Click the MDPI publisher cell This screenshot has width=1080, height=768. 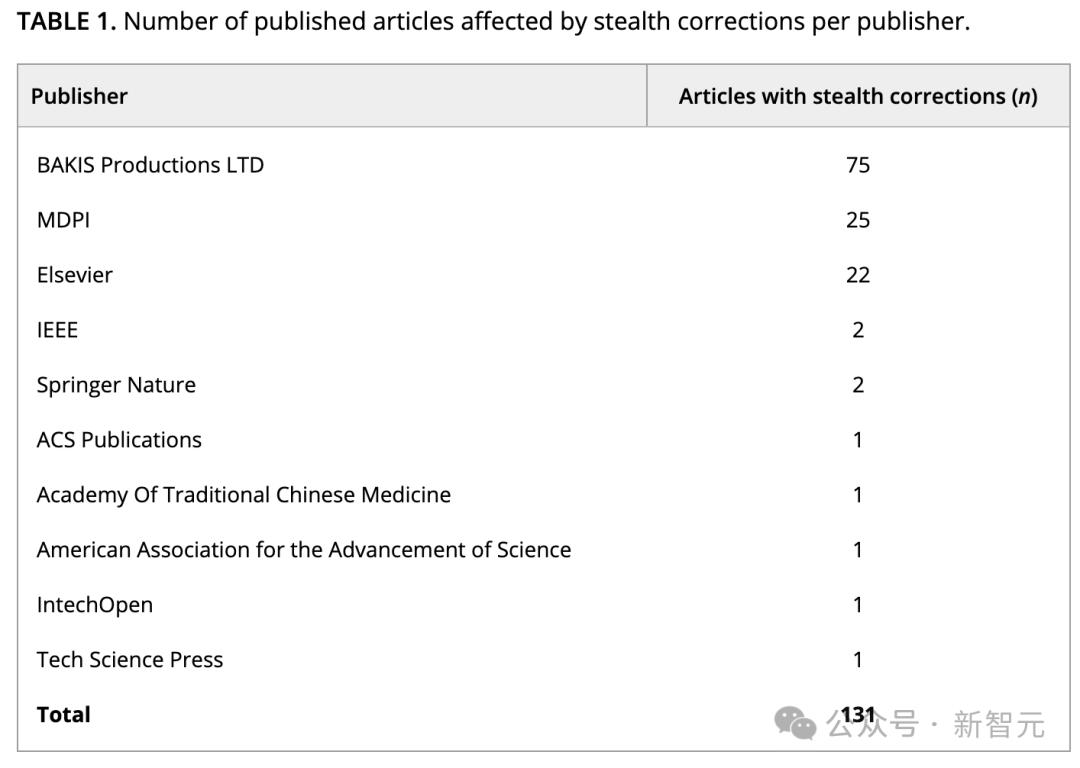[63, 220]
